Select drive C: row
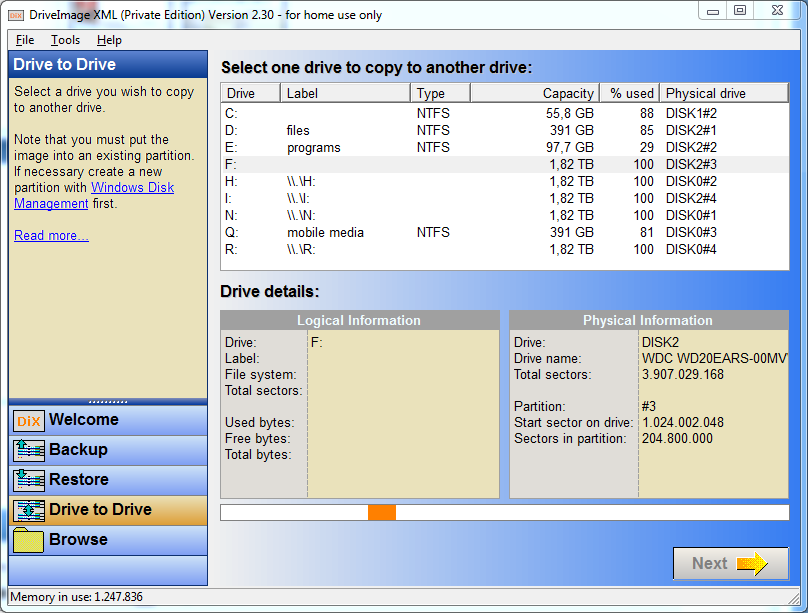The image size is (808, 613). click(504, 113)
